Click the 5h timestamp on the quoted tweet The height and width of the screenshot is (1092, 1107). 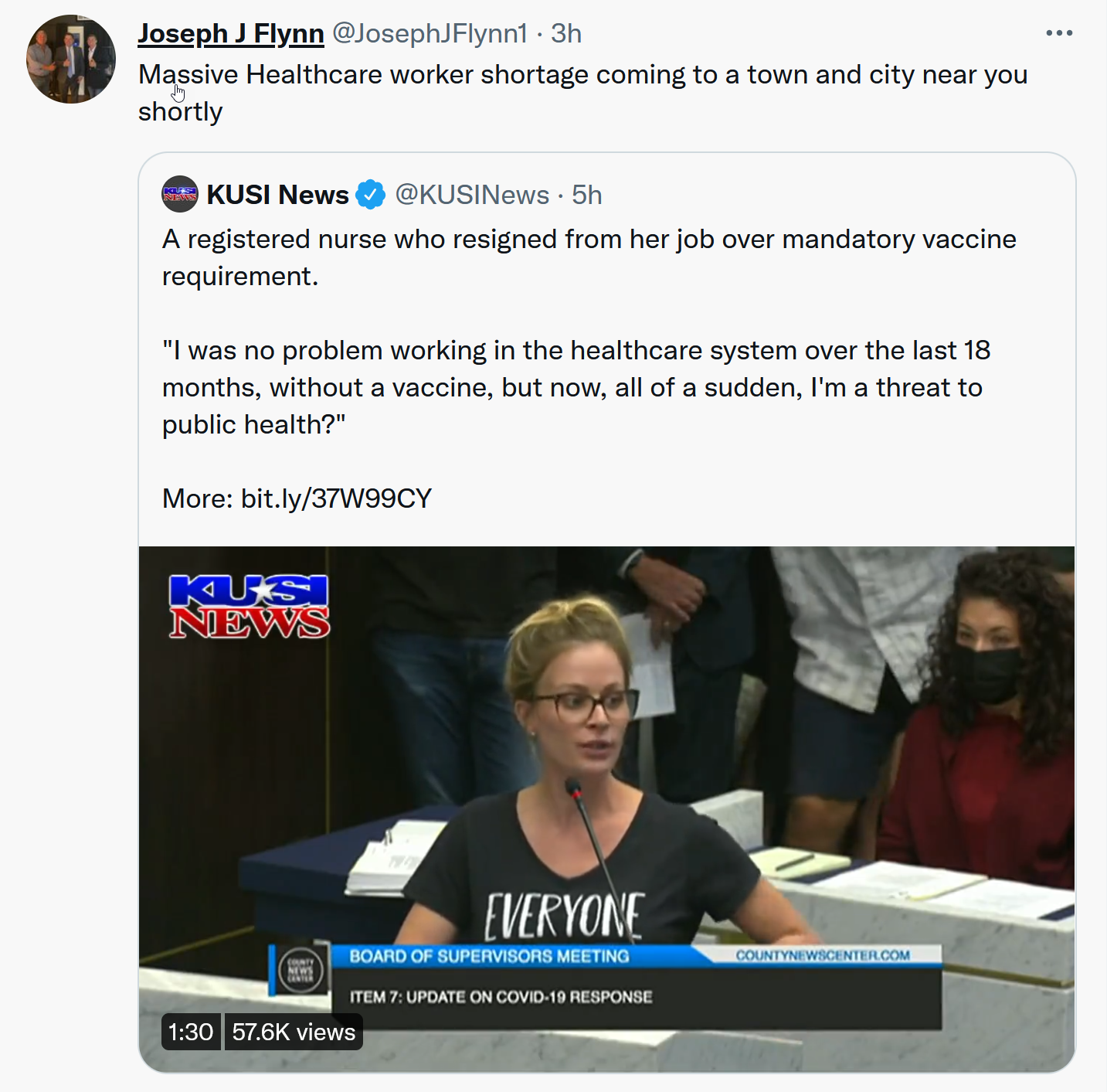coord(587,195)
